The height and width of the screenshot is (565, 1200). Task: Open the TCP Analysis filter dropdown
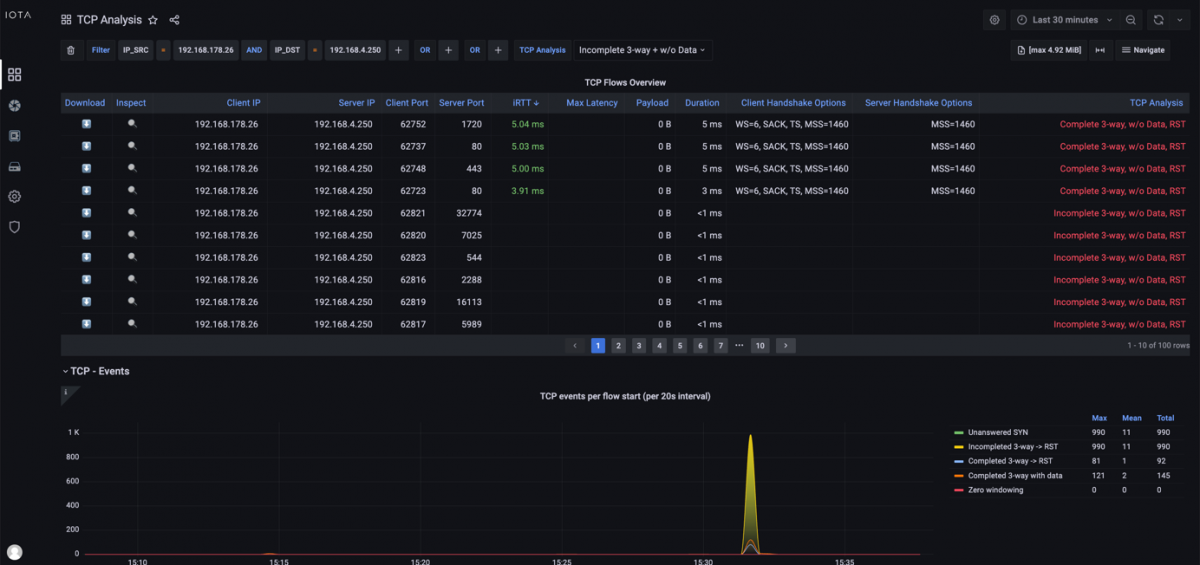(642, 50)
